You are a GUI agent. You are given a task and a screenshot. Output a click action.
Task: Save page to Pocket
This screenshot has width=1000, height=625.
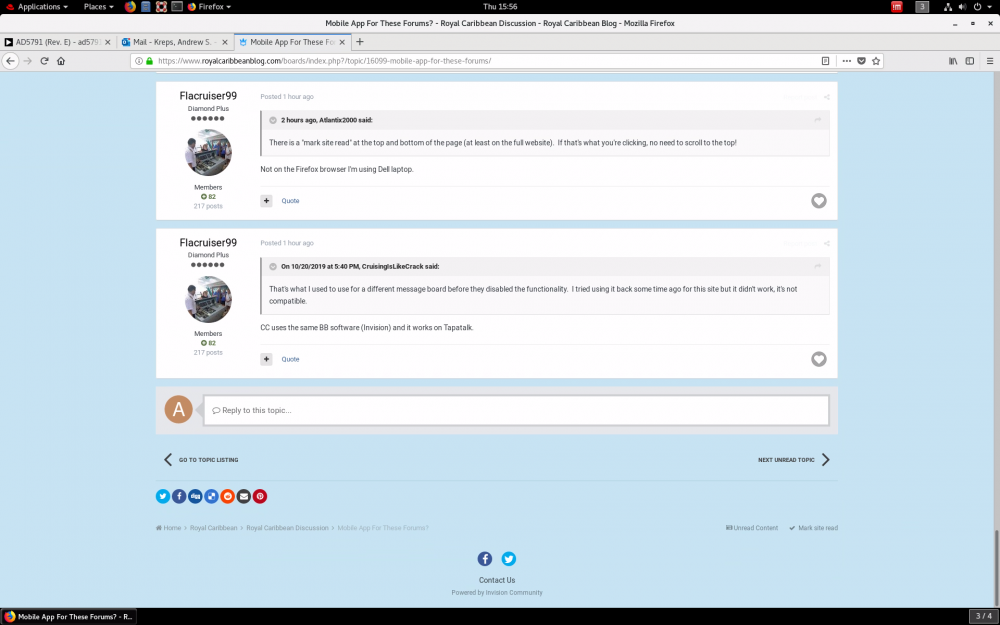pyautogui.click(x=861, y=61)
